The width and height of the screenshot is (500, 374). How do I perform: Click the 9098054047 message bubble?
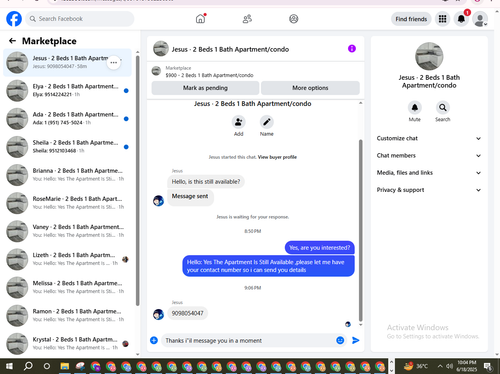(187, 313)
